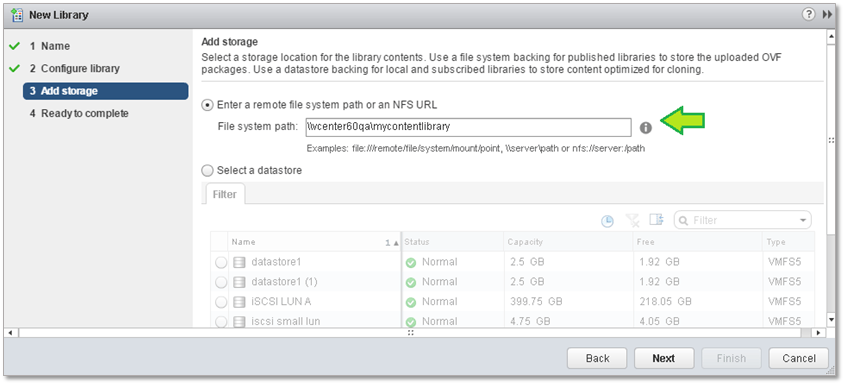This screenshot has height=385, width=845.
Task: Switch to the Filter tab
Action: coord(225,194)
